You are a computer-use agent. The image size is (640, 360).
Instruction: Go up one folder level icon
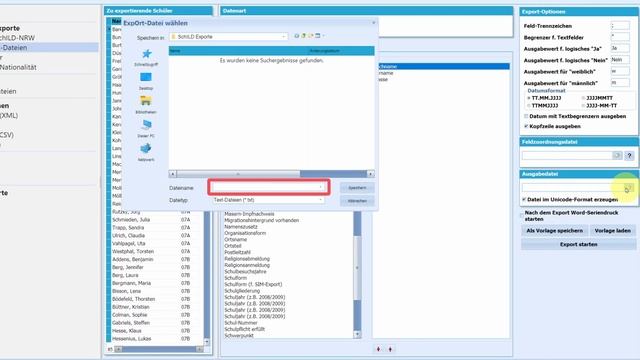click(303, 36)
